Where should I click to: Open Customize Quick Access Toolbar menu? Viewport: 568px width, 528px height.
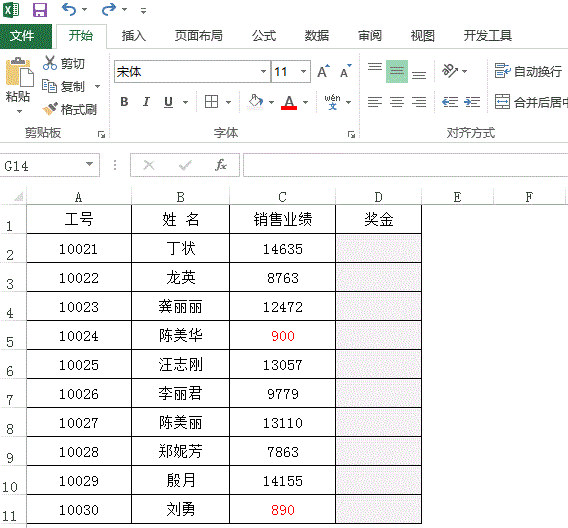143,11
